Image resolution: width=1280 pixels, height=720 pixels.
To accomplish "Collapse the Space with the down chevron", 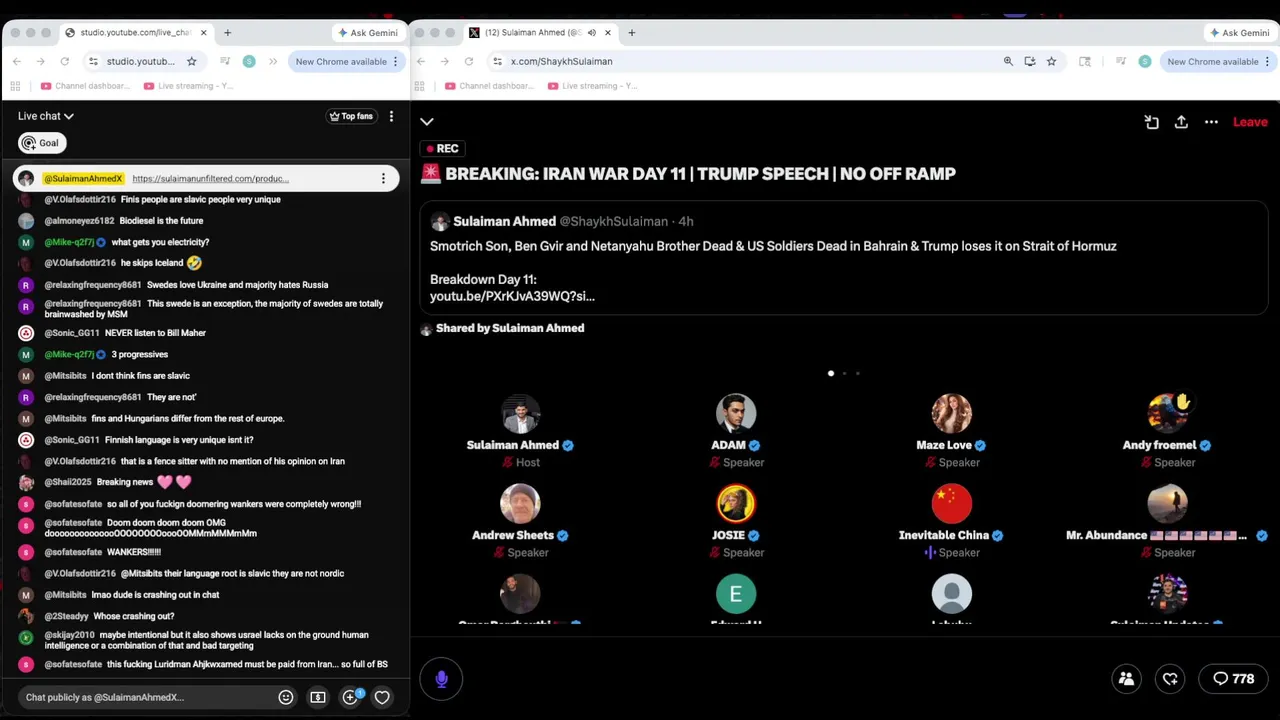I will [427, 122].
